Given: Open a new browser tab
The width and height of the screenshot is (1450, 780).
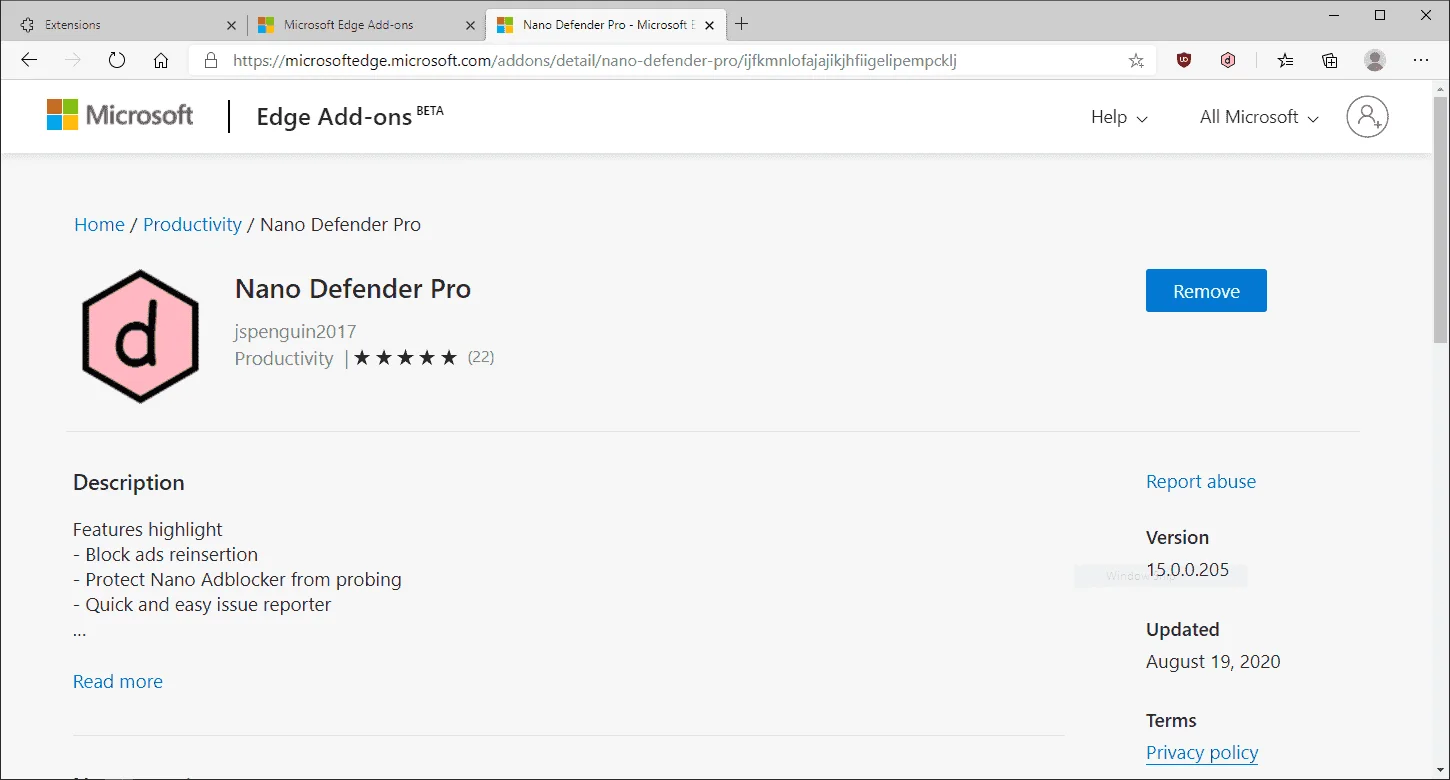Looking at the screenshot, I should 741,24.
